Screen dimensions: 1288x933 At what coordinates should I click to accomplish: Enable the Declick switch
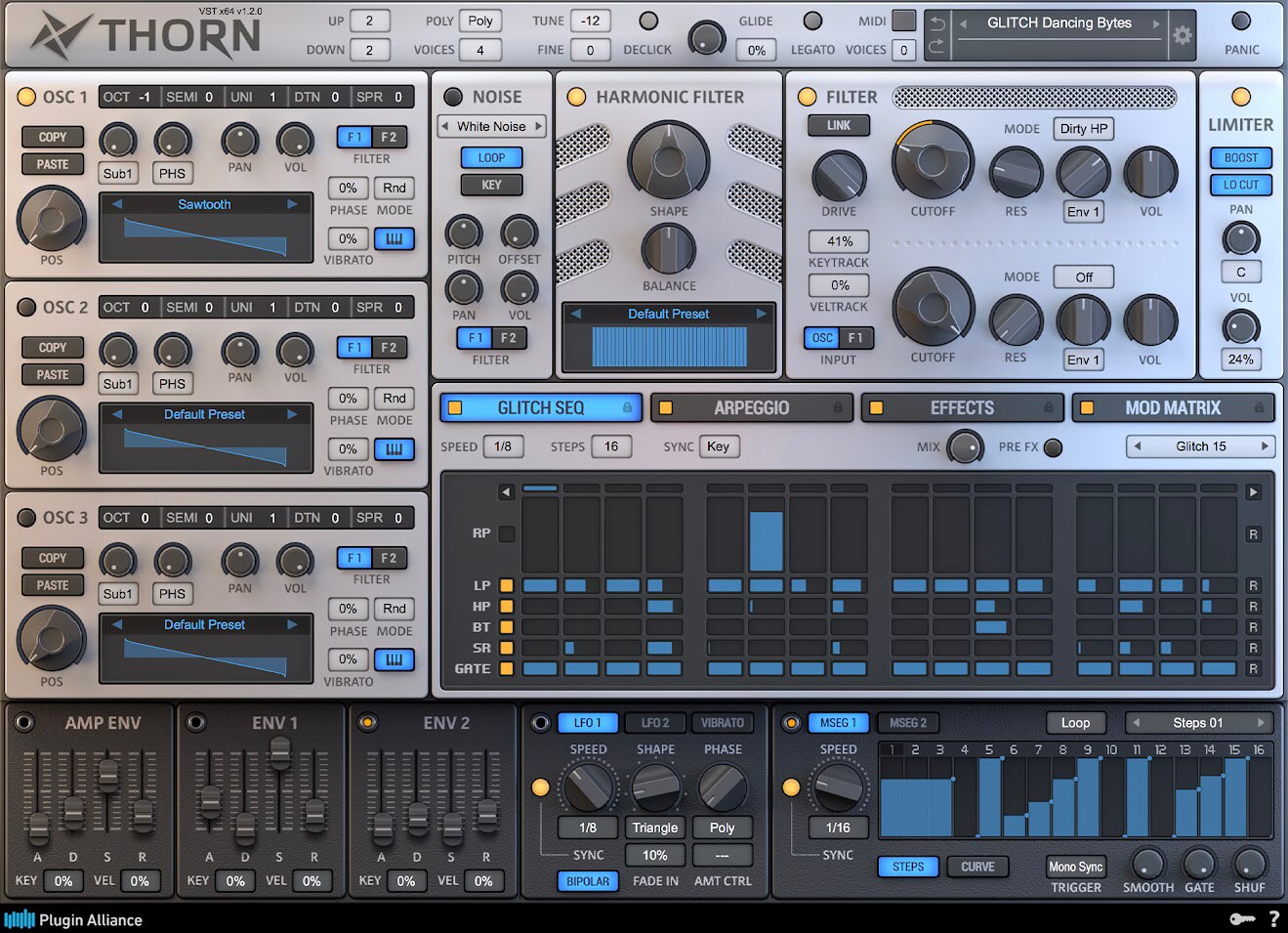click(648, 21)
